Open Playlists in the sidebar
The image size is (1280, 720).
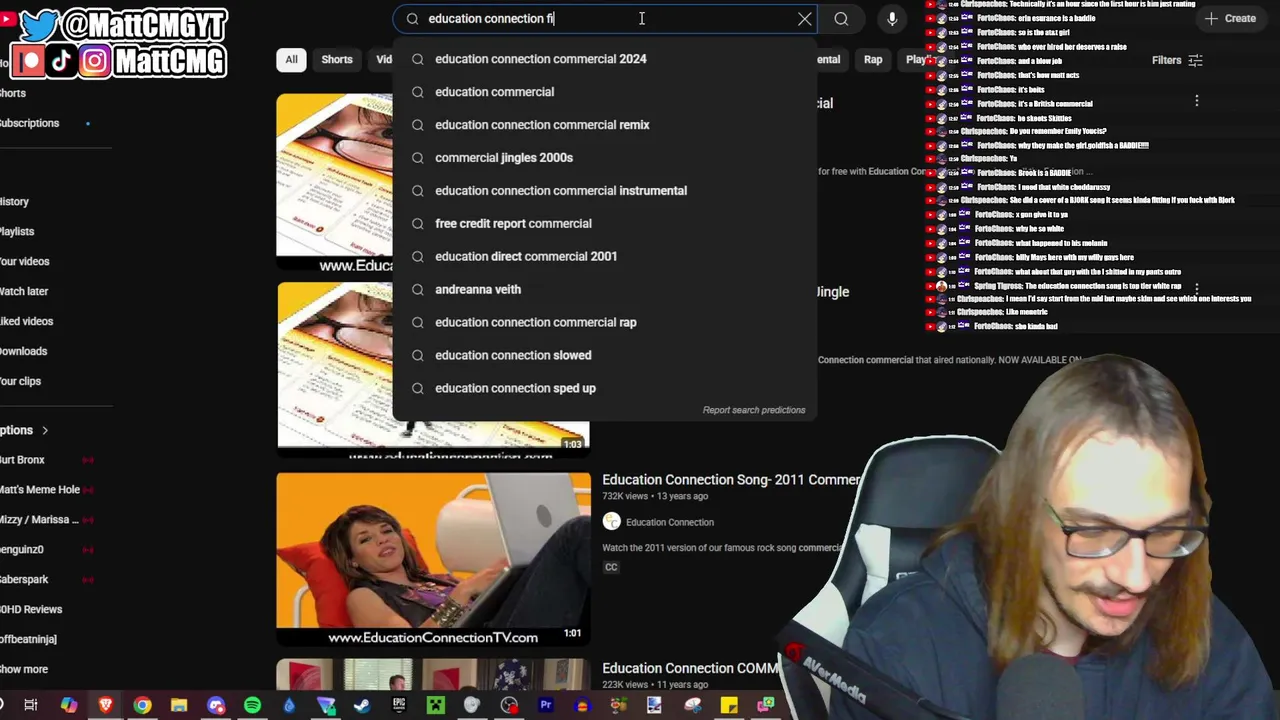(x=17, y=232)
